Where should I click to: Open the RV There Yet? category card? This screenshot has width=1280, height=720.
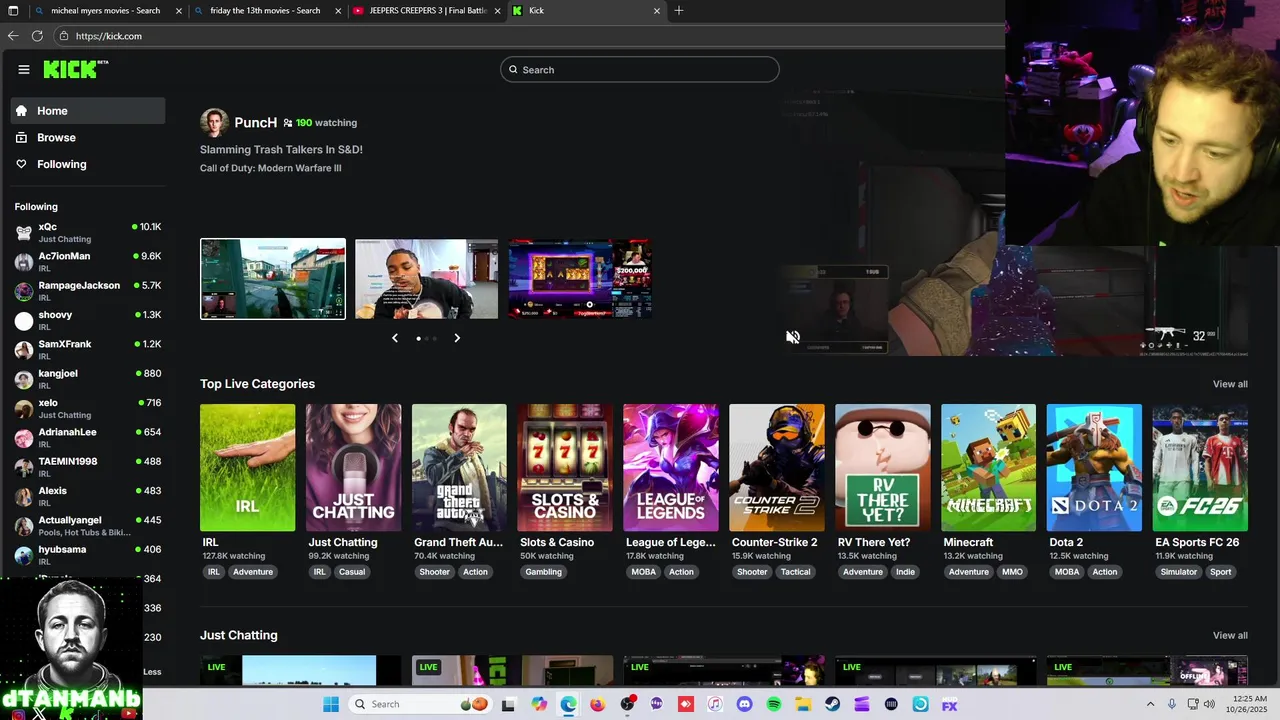(883, 467)
